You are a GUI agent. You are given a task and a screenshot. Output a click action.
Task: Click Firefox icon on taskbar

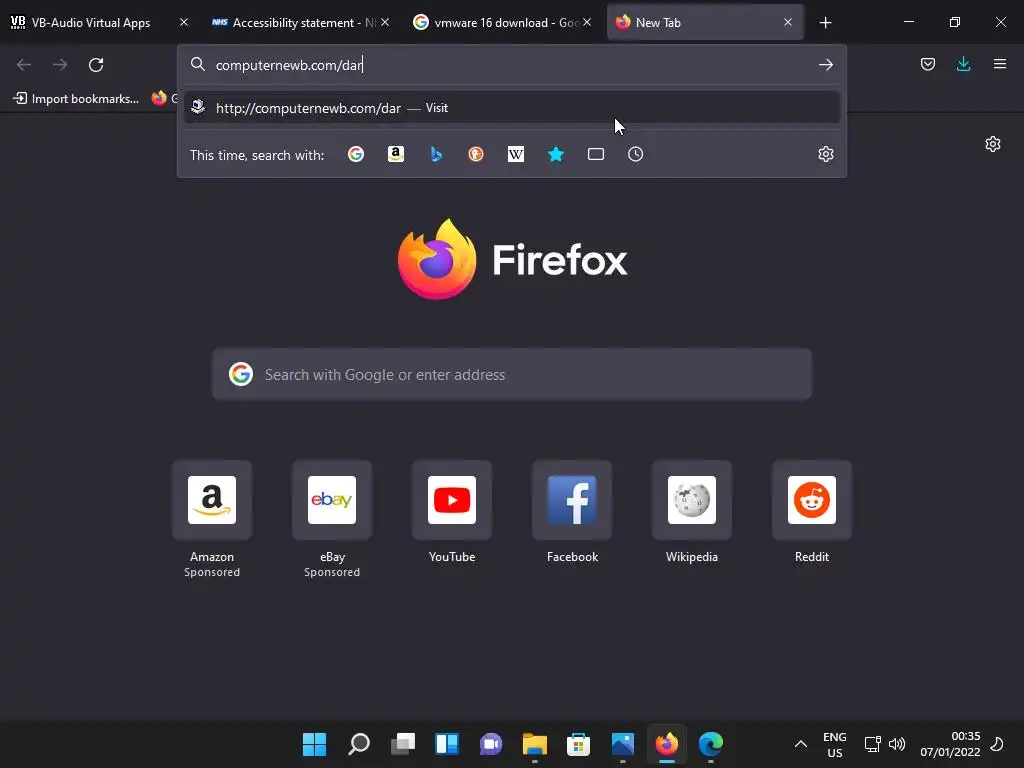pos(666,744)
